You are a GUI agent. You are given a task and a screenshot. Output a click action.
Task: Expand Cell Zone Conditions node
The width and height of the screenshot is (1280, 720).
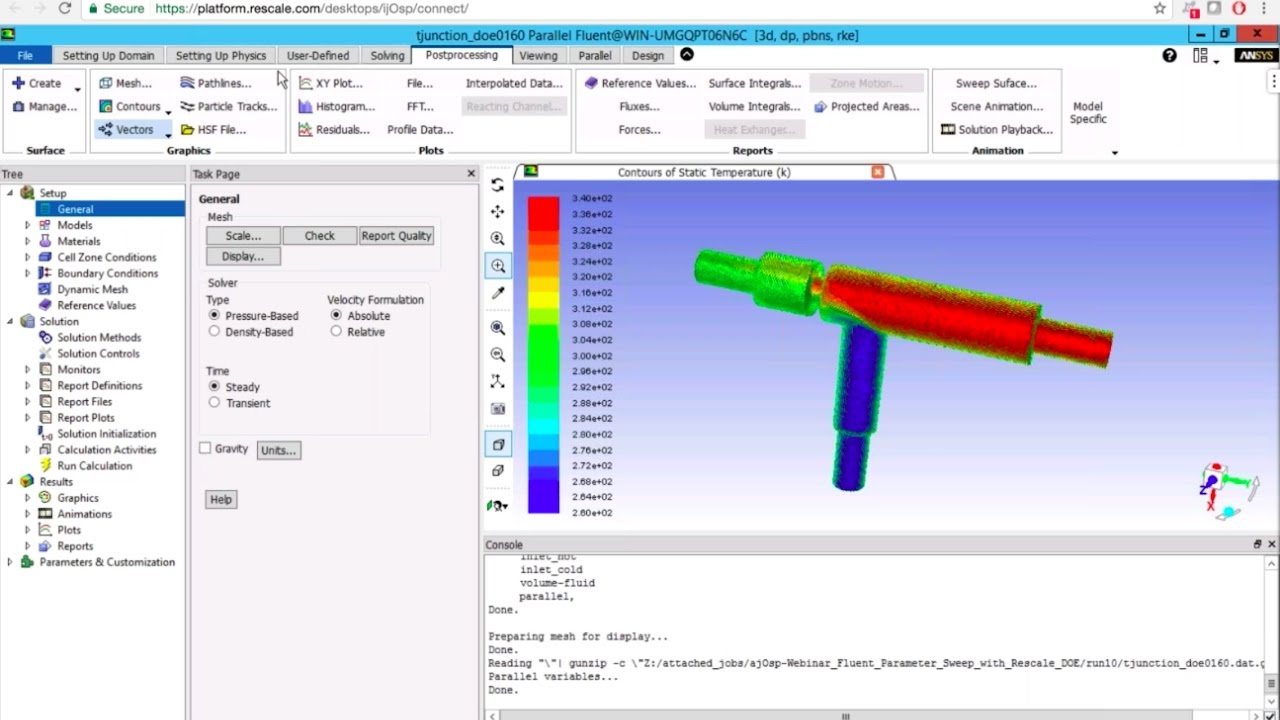(x=27, y=257)
